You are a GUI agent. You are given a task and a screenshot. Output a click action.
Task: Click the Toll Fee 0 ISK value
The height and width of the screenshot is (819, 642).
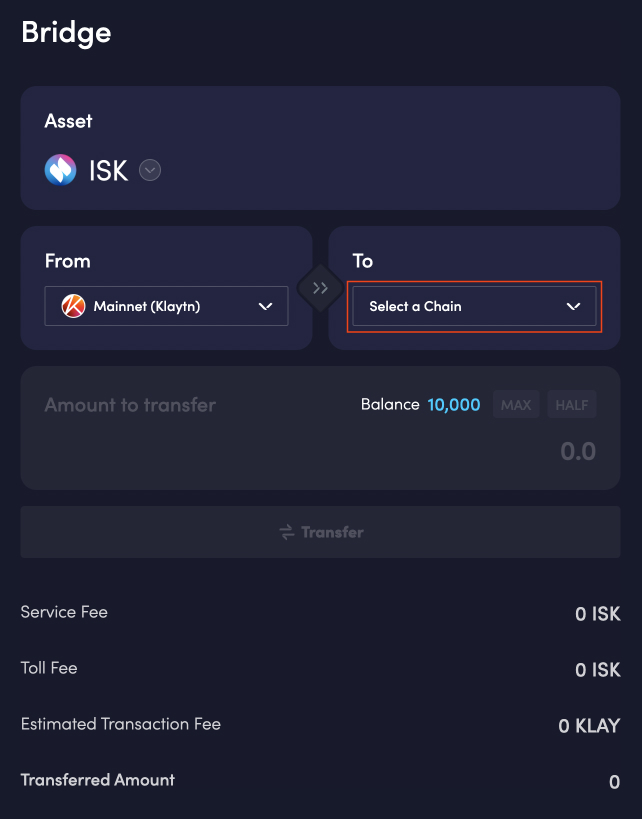point(598,670)
